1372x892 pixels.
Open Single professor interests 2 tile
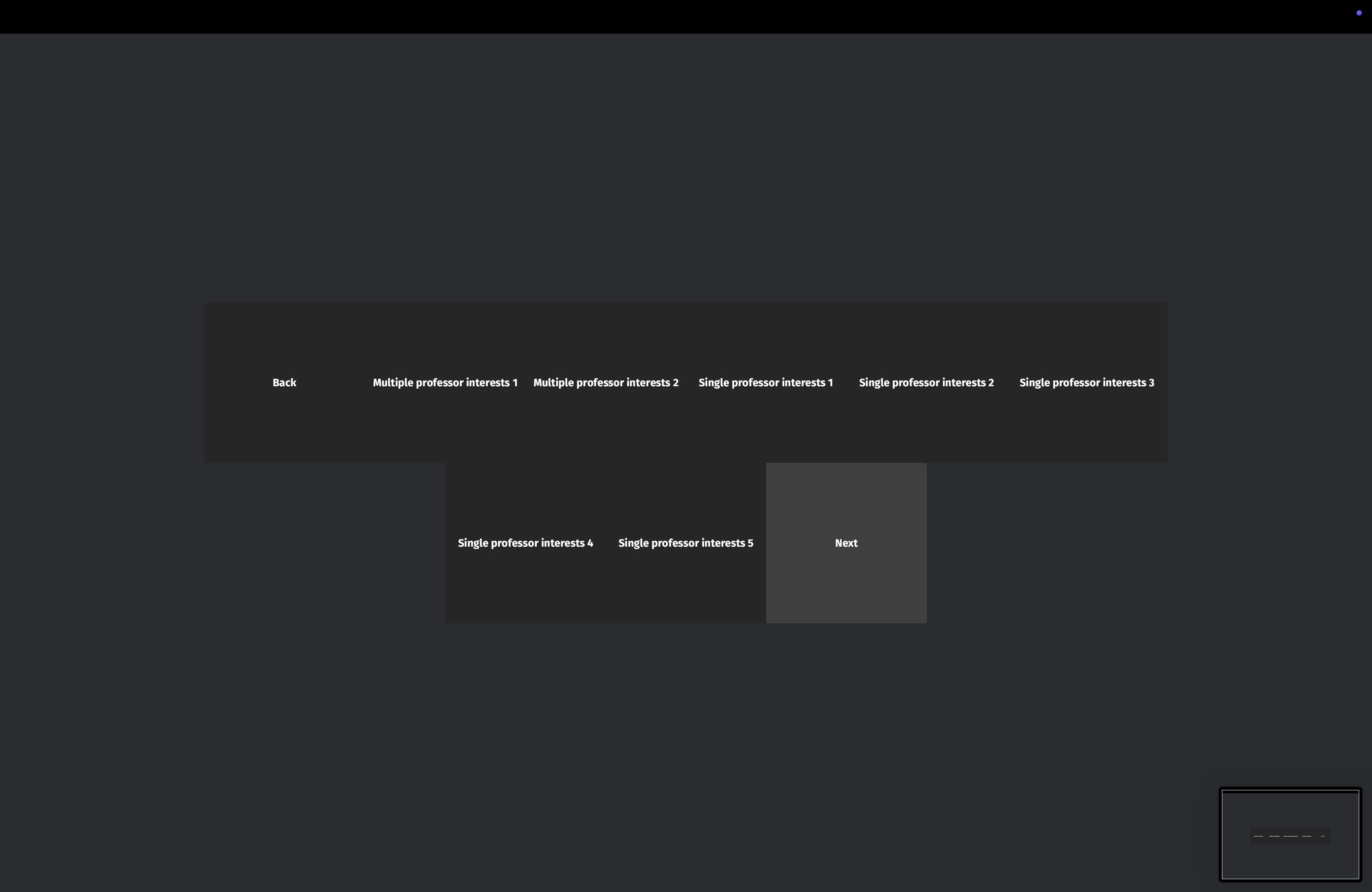[x=926, y=383]
